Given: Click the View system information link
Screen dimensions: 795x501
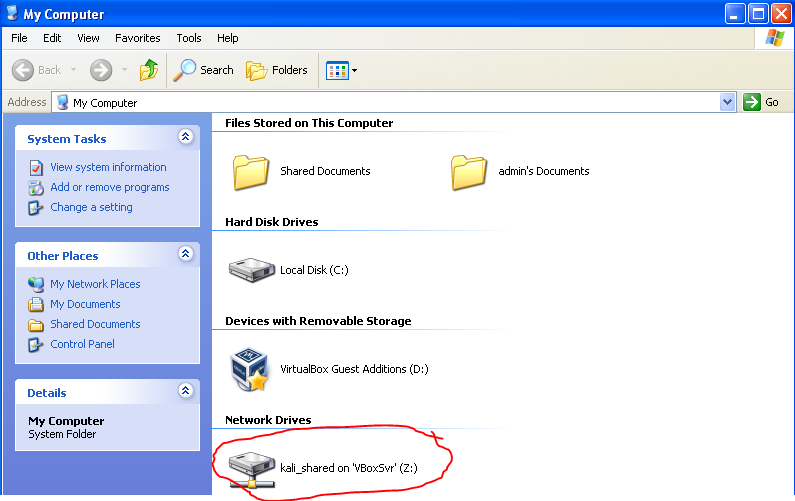Looking at the screenshot, I should coord(108,167).
